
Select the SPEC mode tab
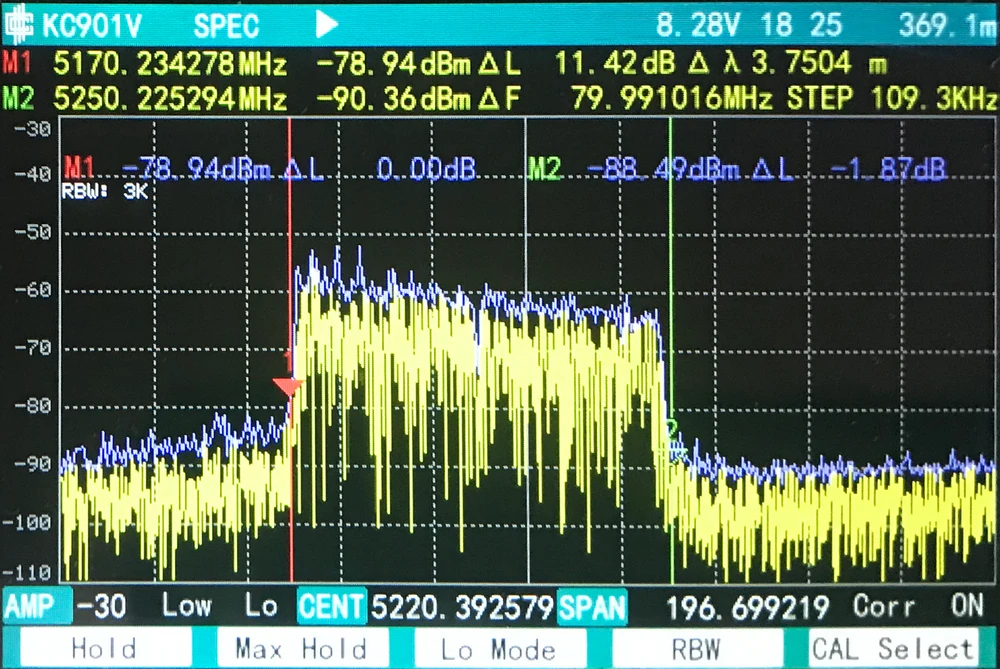pyautogui.click(x=224, y=24)
